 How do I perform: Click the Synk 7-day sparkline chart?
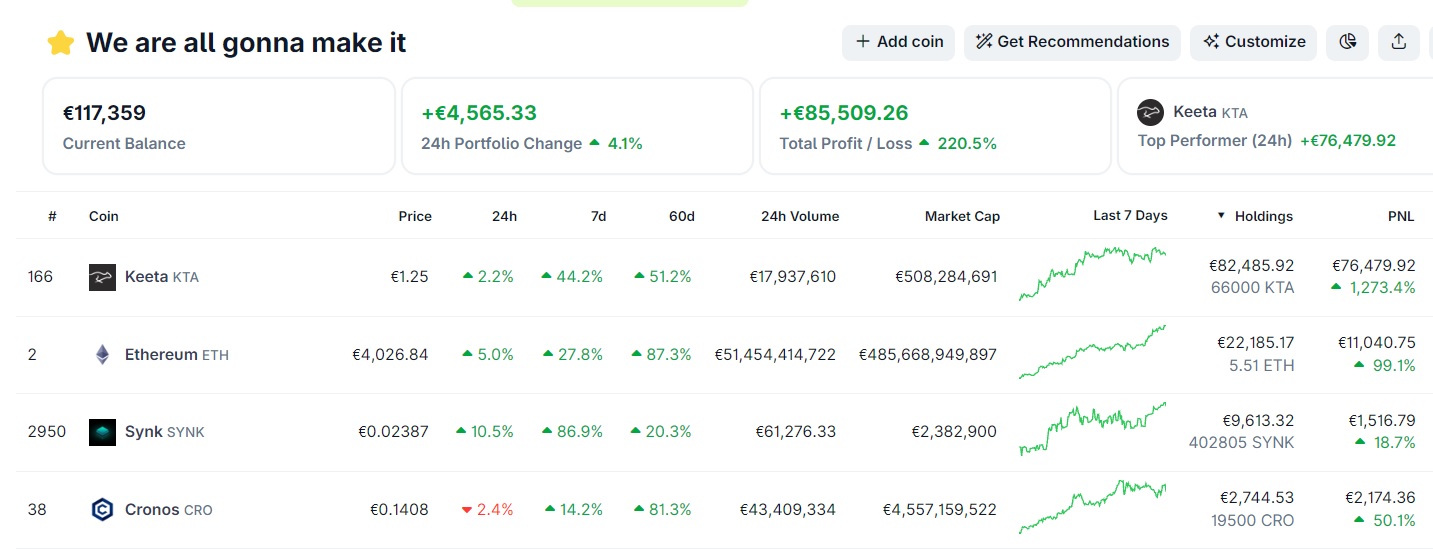point(1092,428)
